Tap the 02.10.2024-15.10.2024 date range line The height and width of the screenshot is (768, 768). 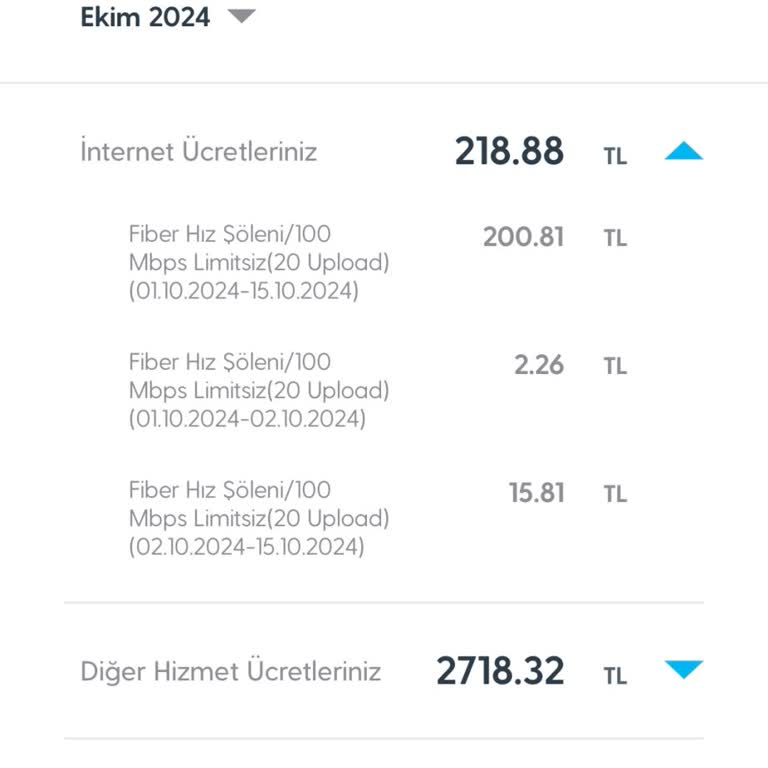click(x=247, y=548)
